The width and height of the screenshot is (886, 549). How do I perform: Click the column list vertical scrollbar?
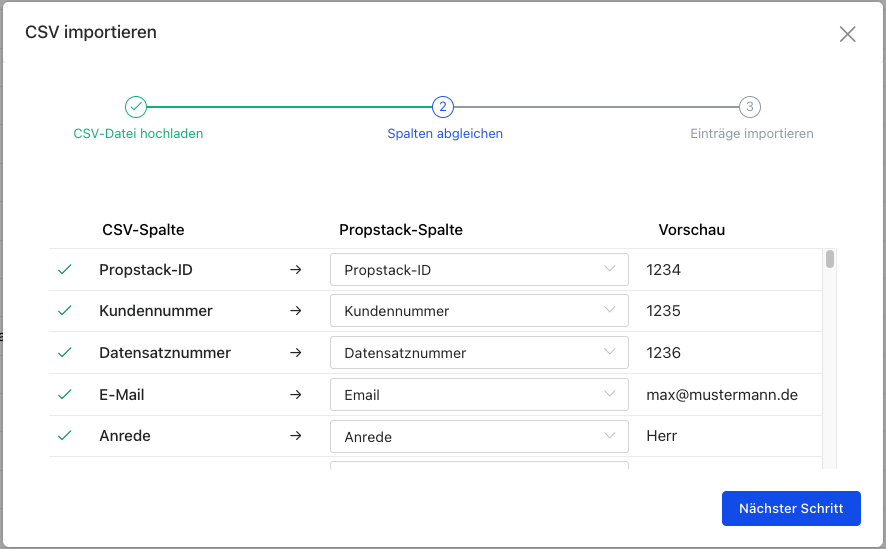830,260
